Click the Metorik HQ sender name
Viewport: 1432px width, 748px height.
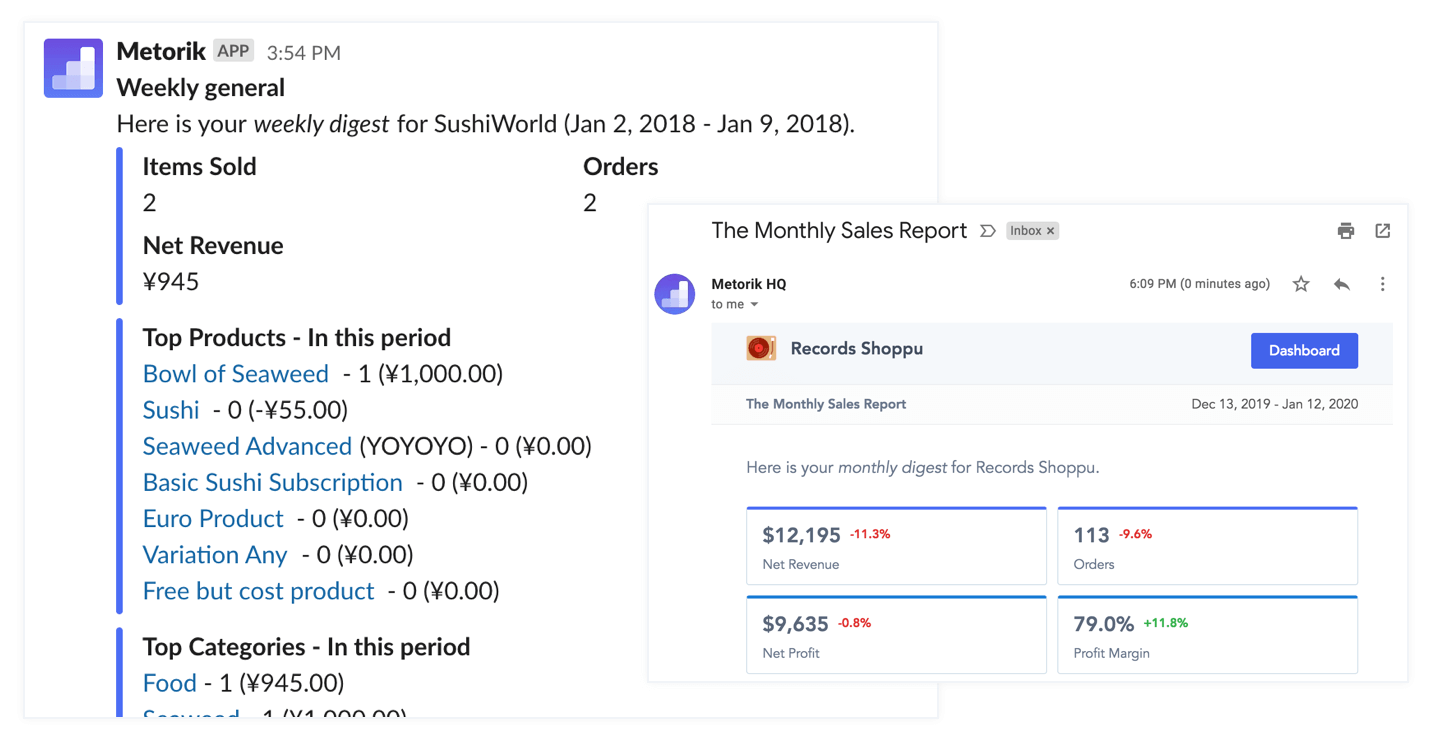click(x=749, y=284)
